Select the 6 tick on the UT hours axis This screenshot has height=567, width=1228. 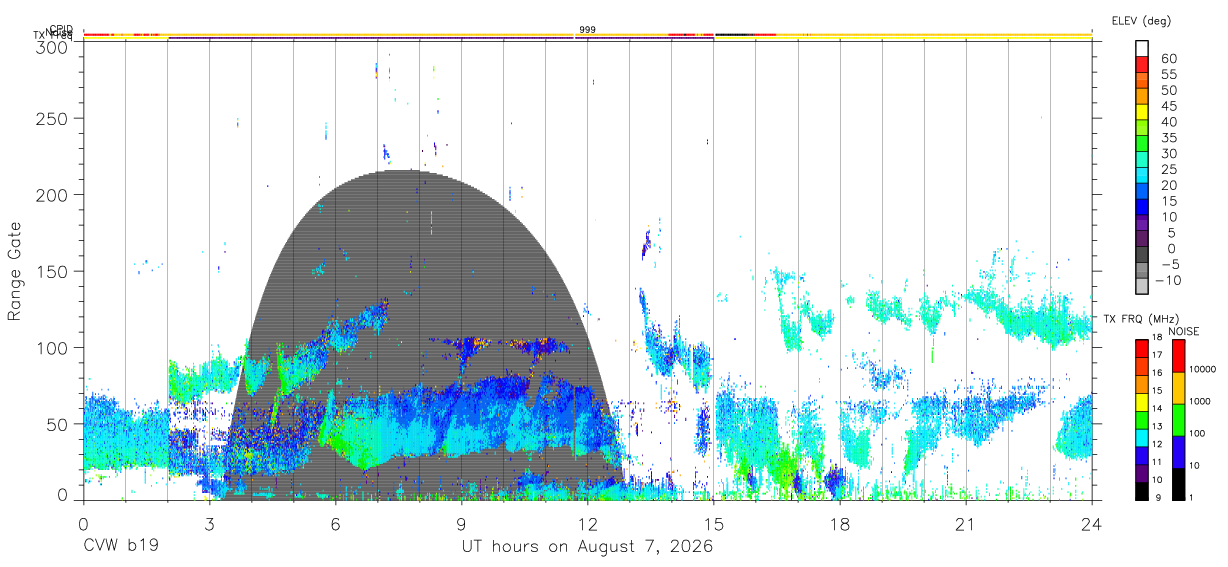(335, 524)
